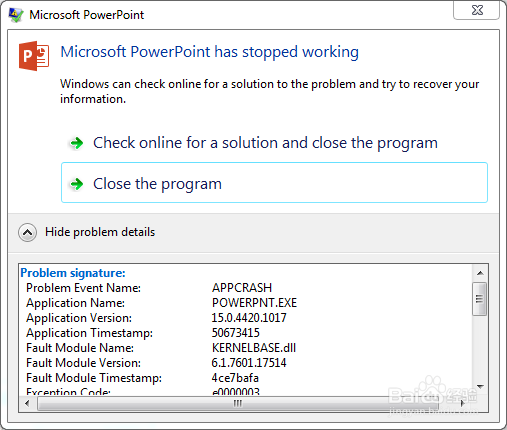The height and width of the screenshot is (430, 507).
Task: Click the green arrow beside Check online
Action: (x=77, y=143)
